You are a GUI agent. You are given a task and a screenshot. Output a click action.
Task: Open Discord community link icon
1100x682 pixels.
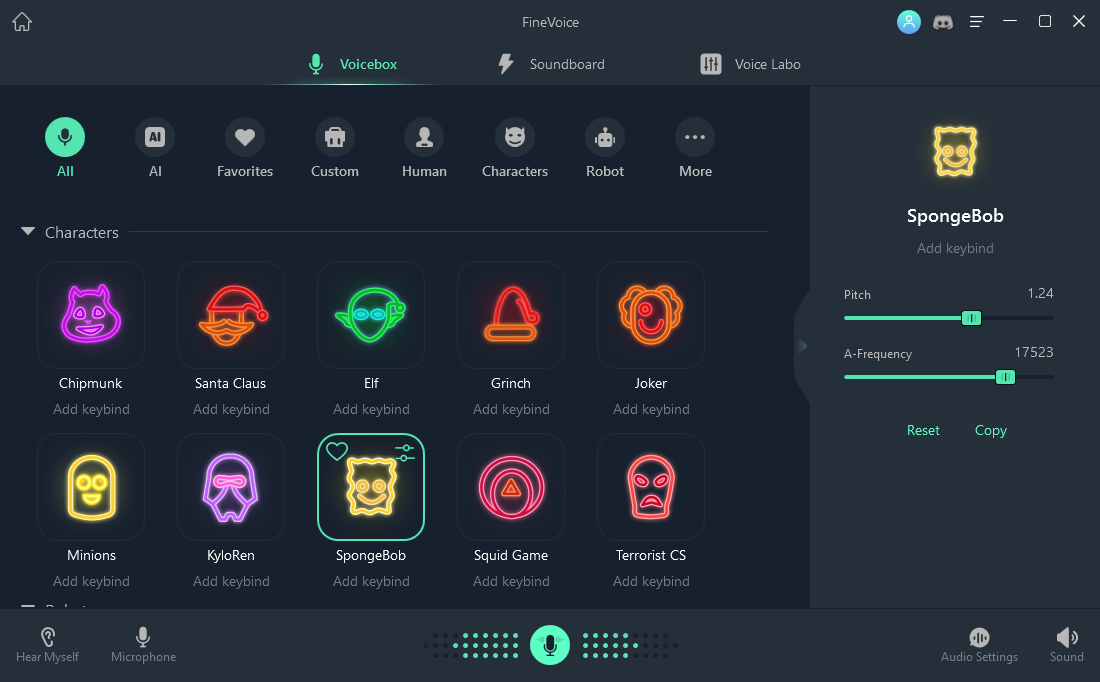tap(943, 22)
